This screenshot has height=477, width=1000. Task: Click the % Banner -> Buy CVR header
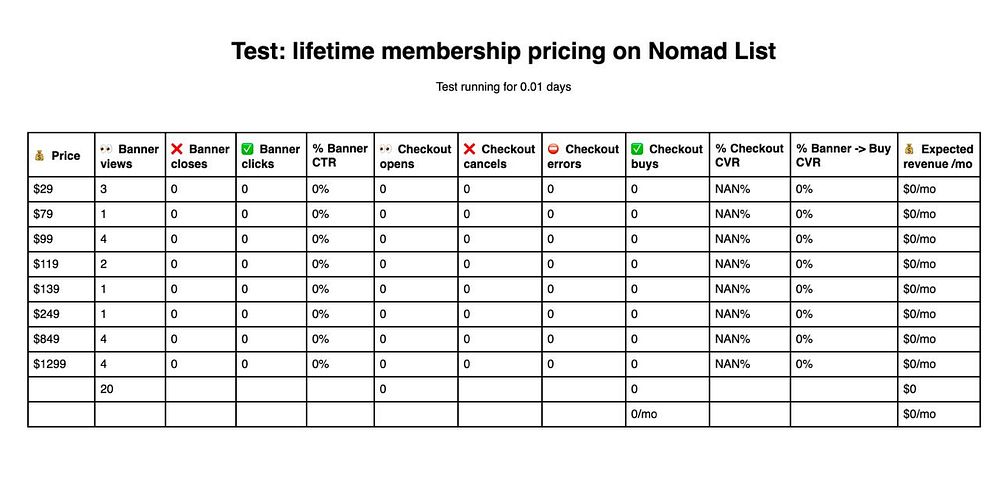[x=843, y=156]
